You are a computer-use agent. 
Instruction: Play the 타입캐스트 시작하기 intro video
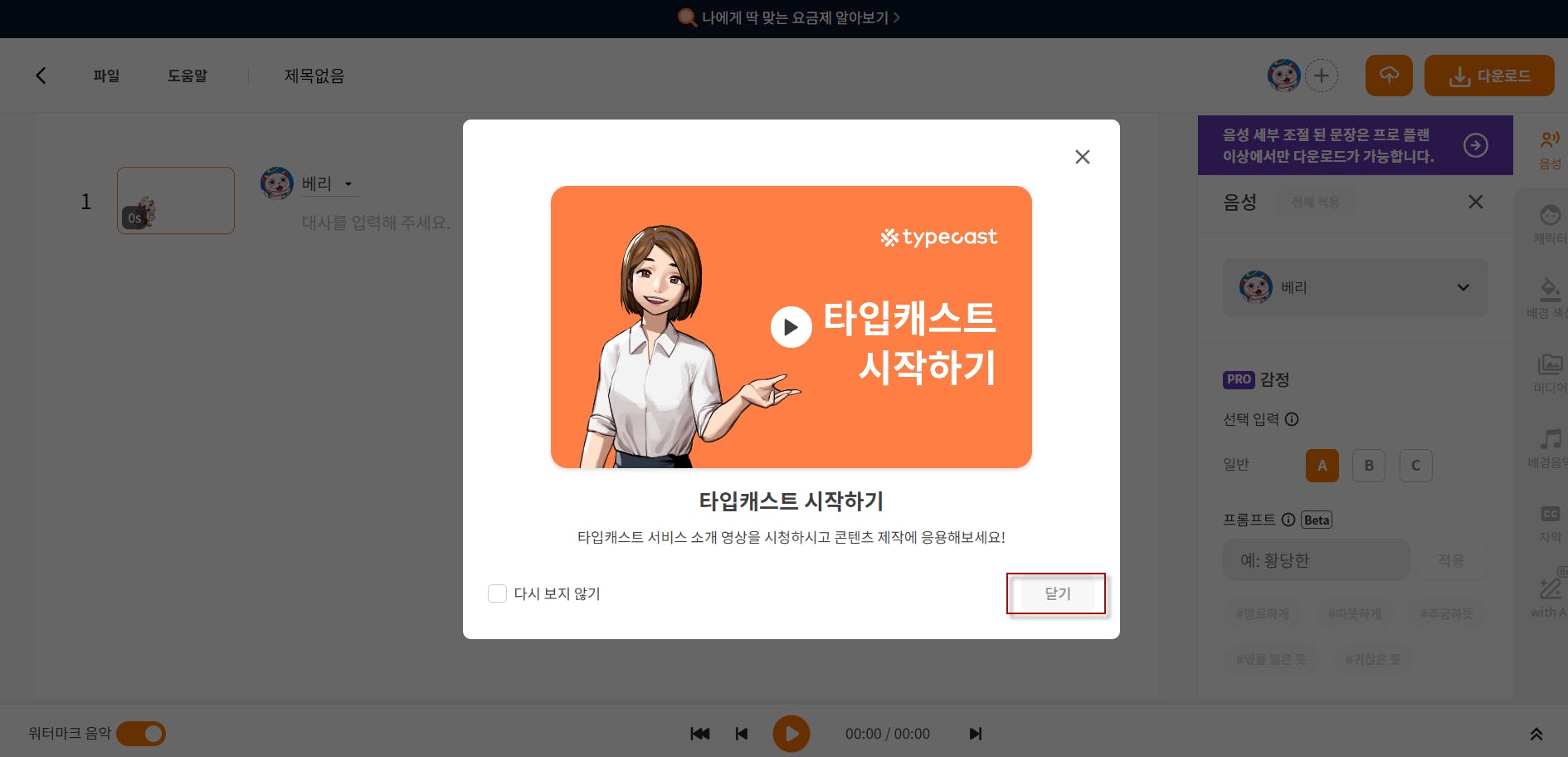(791, 327)
